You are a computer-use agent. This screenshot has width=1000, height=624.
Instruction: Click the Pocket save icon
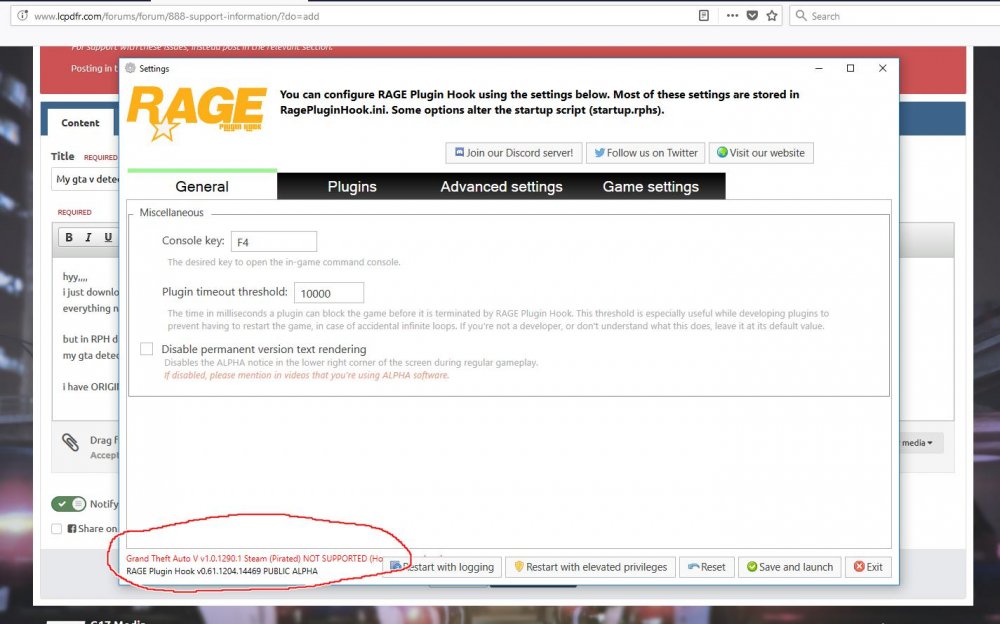coord(752,16)
